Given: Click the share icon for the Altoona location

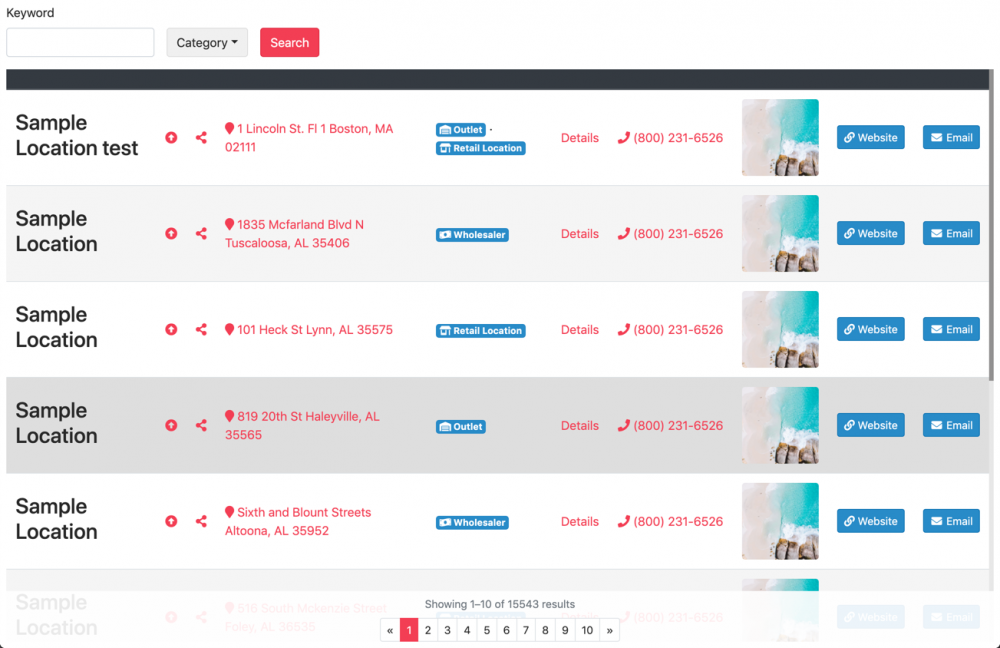Looking at the screenshot, I should point(200,521).
